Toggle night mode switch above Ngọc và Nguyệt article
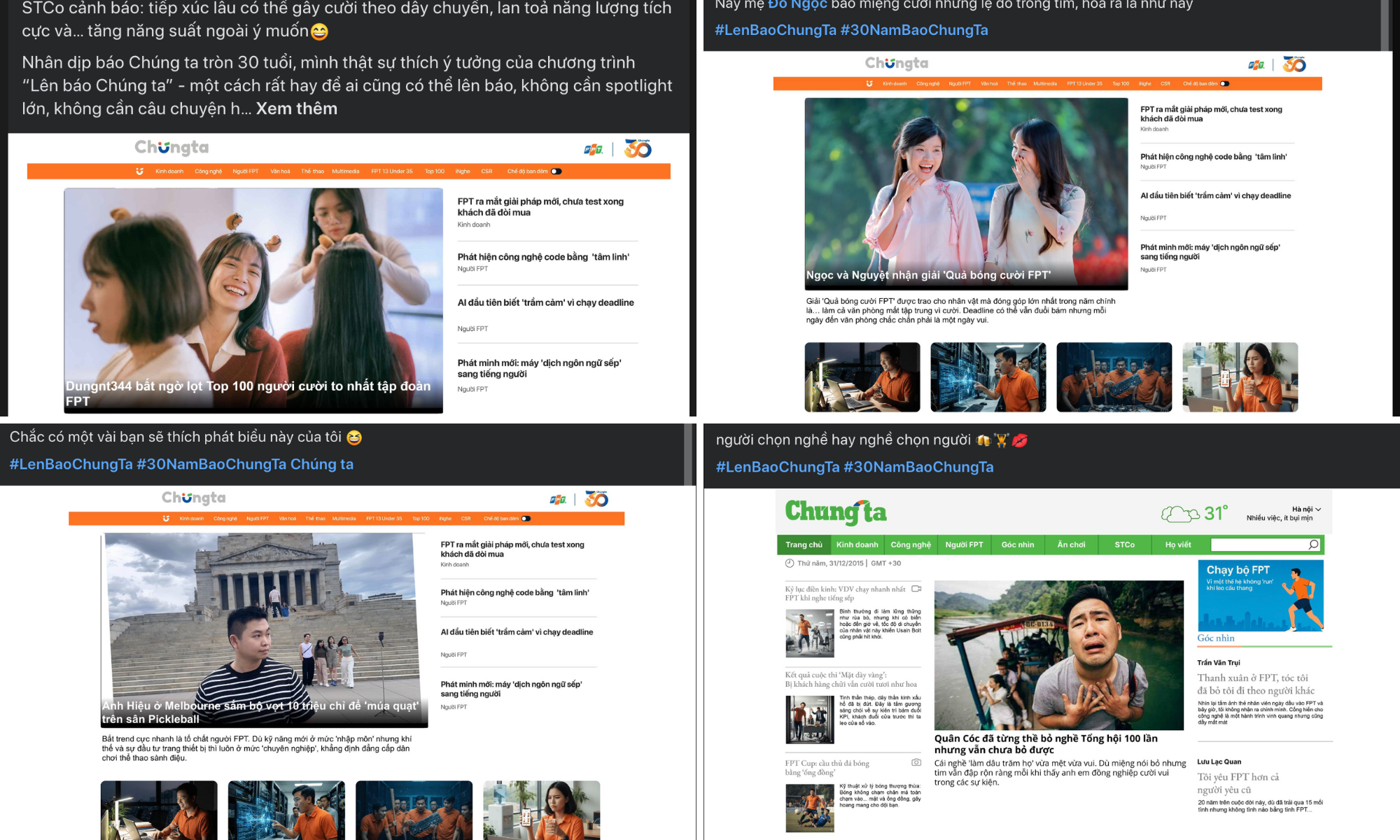The width and height of the screenshot is (1400, 840). pyautogui.click(x=1224, y=84)
